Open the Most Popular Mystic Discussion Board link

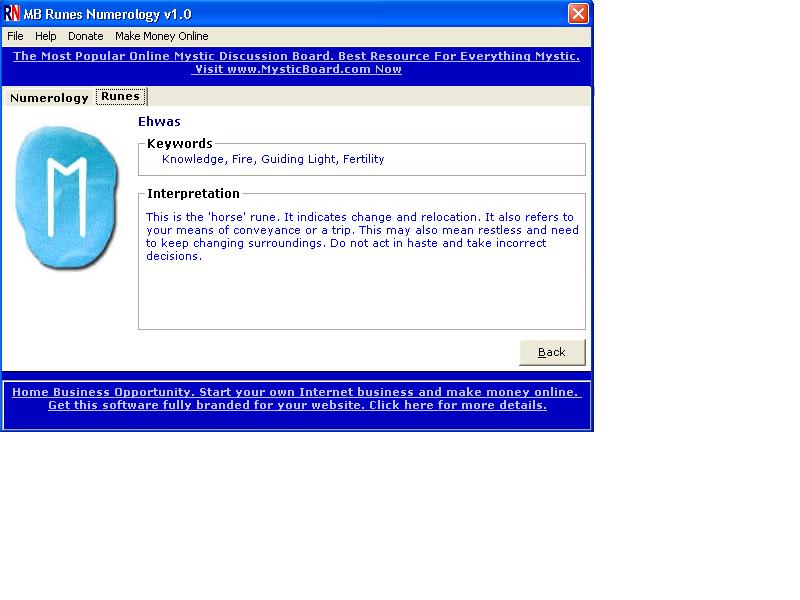(x=296, y=56)
